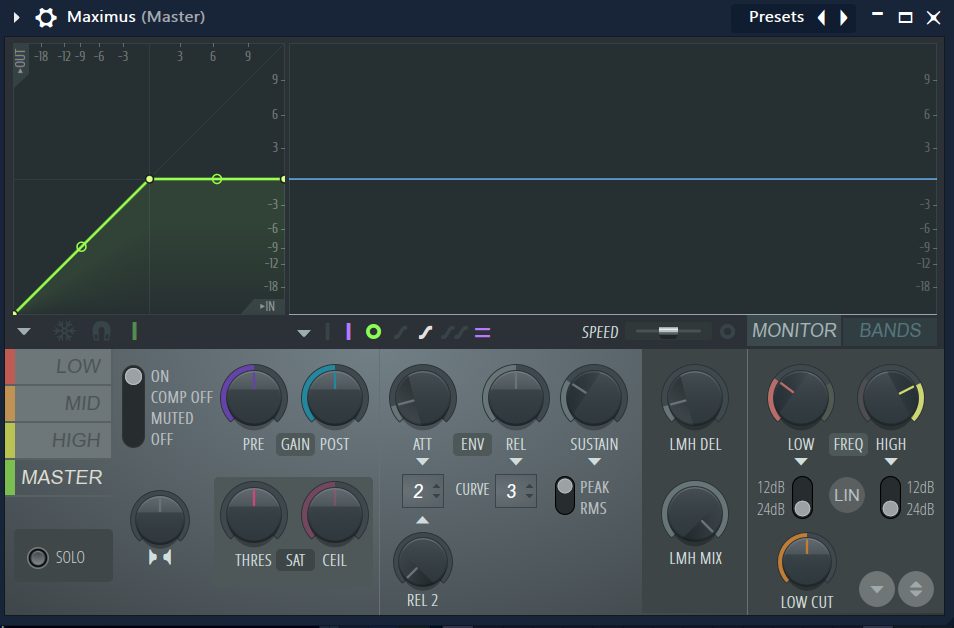Switch to the MONITOR tab
This screenshot has width=954, height=628.
coord(794,330)
